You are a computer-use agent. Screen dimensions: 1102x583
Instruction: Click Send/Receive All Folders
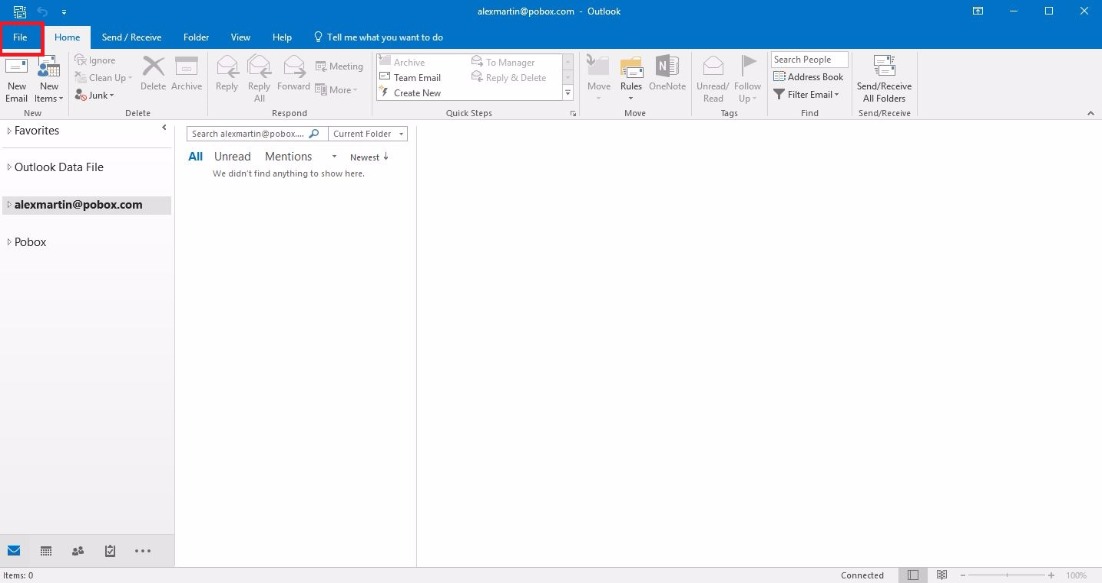pyautogui.click(x=884, y=79)
